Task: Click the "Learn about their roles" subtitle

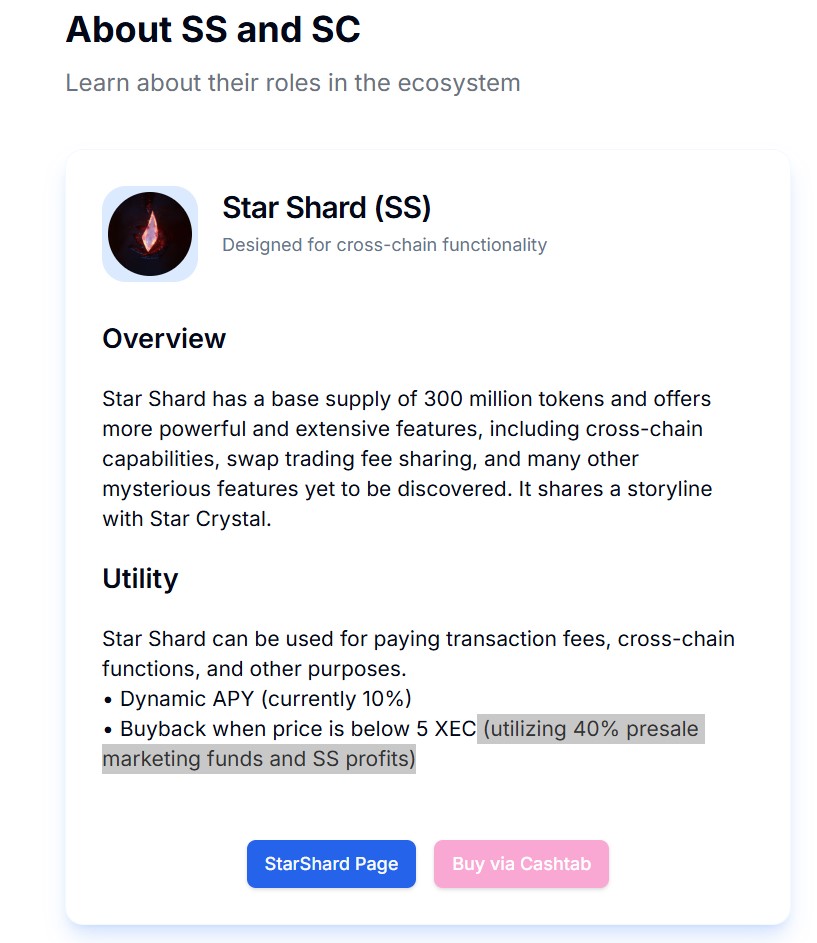Action: click(x=293, y=82)
